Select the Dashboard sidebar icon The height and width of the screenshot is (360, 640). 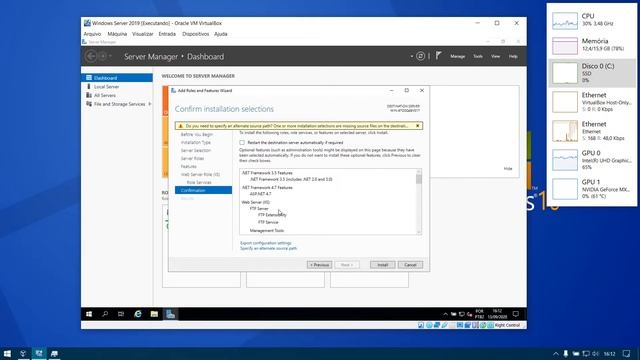point(89,78)
